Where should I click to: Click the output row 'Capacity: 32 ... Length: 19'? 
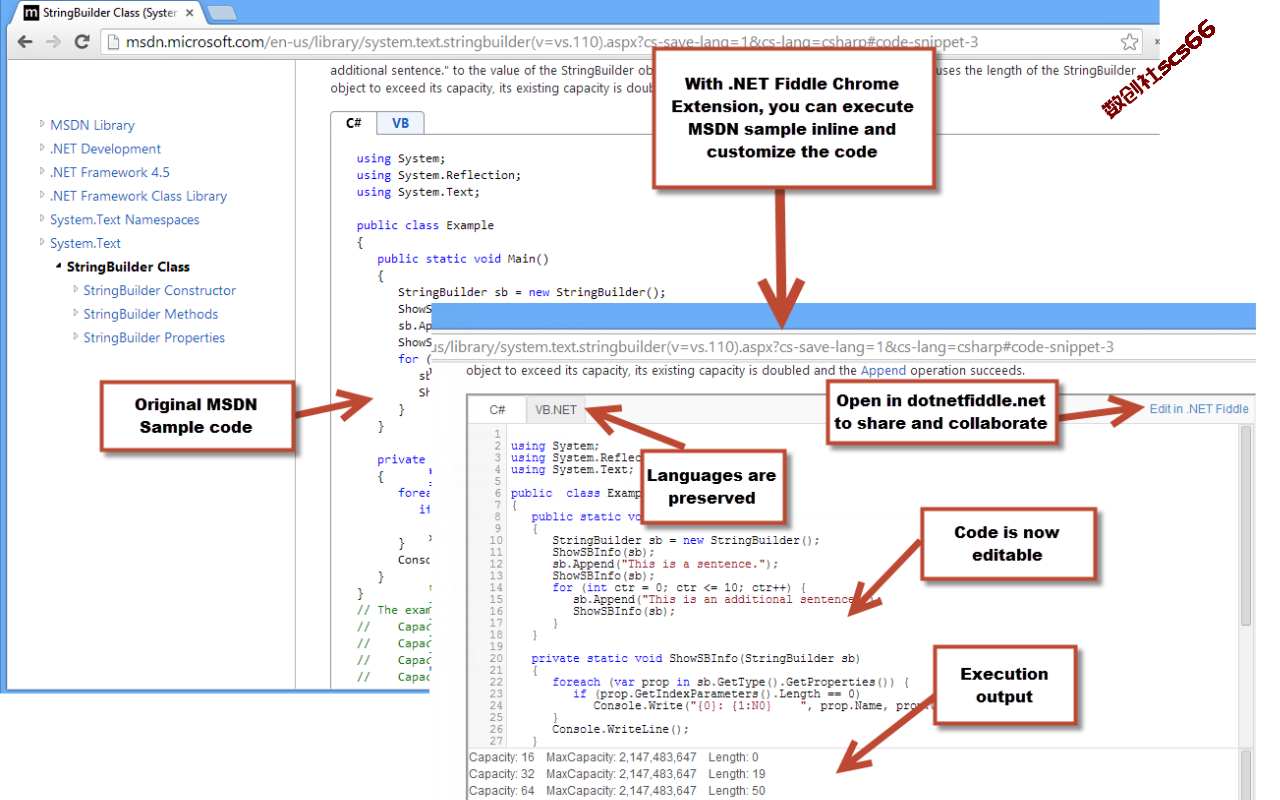(617, 774)
